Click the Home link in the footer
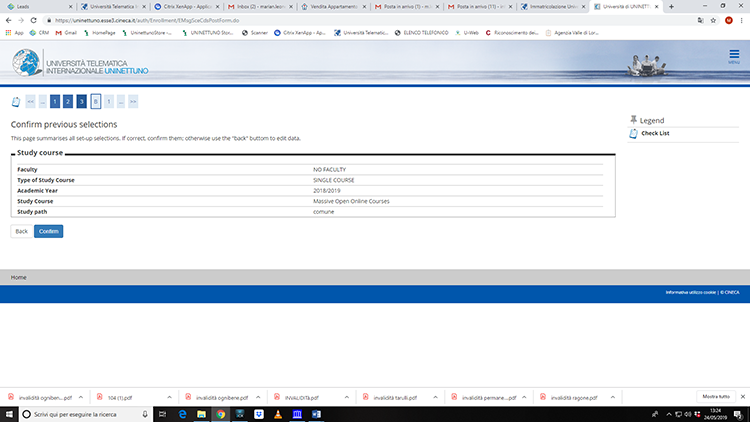This screenshot has width=750, height=422. [18, 277]
